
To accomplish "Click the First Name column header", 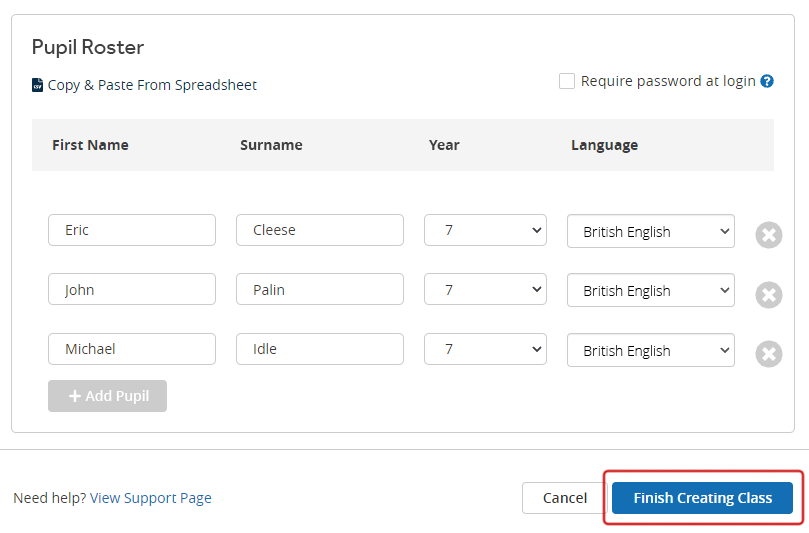I will click(90, 145).
